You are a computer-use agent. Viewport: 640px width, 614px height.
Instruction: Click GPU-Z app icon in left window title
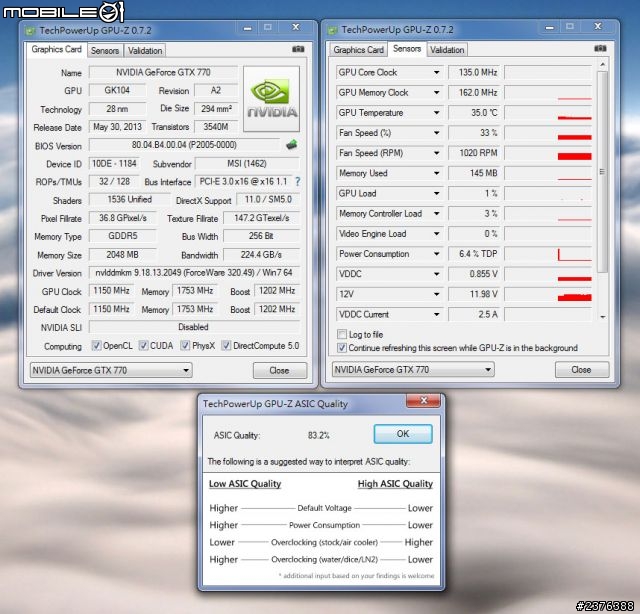[x=30, y=31]
